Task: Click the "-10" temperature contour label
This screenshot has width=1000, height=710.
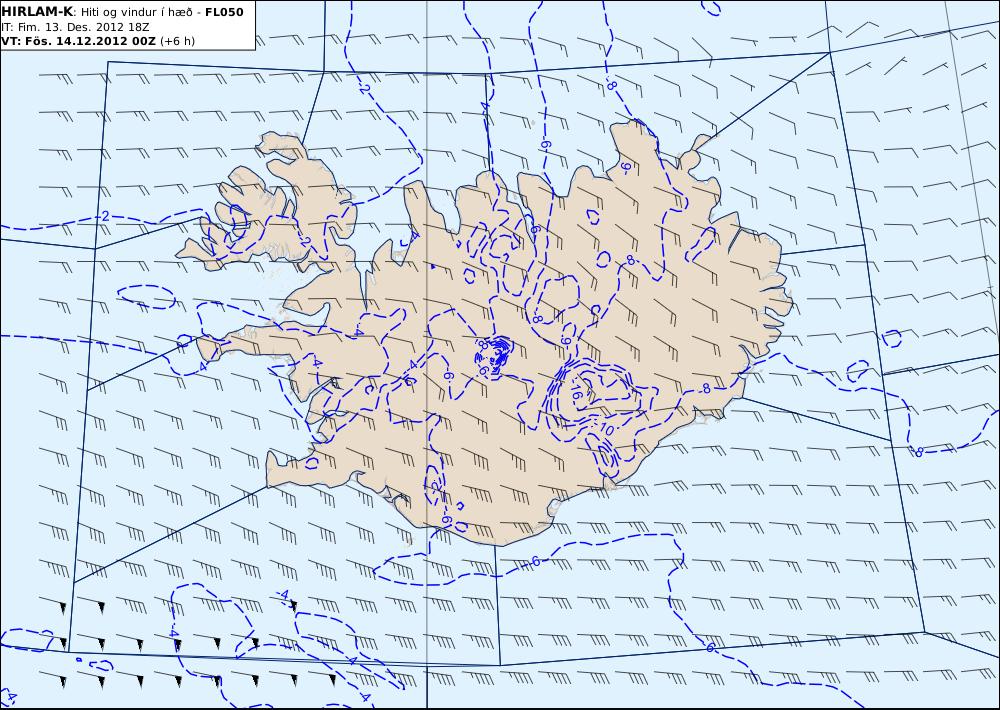Action: point(605,431)
